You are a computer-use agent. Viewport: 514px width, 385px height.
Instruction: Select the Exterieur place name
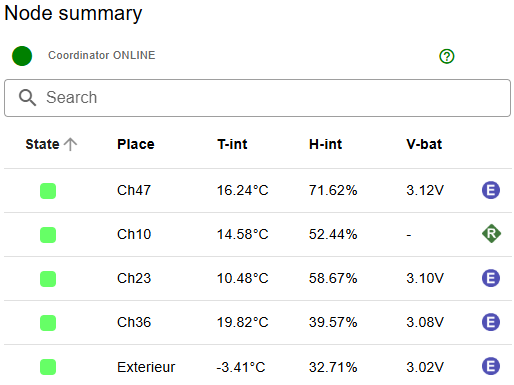click(x=146, y=367)
